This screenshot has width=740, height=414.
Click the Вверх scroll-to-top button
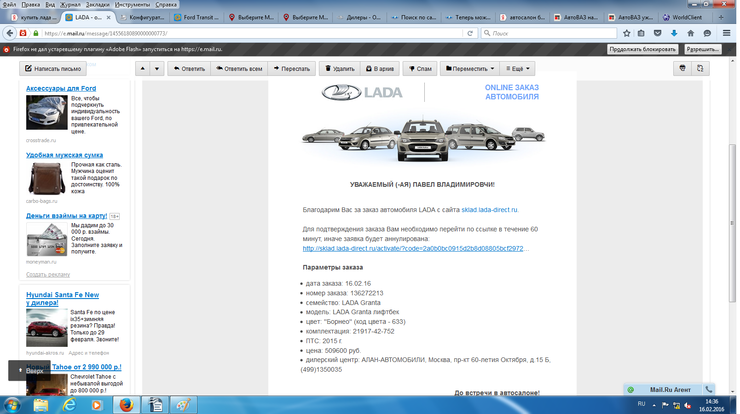point(29,371)
